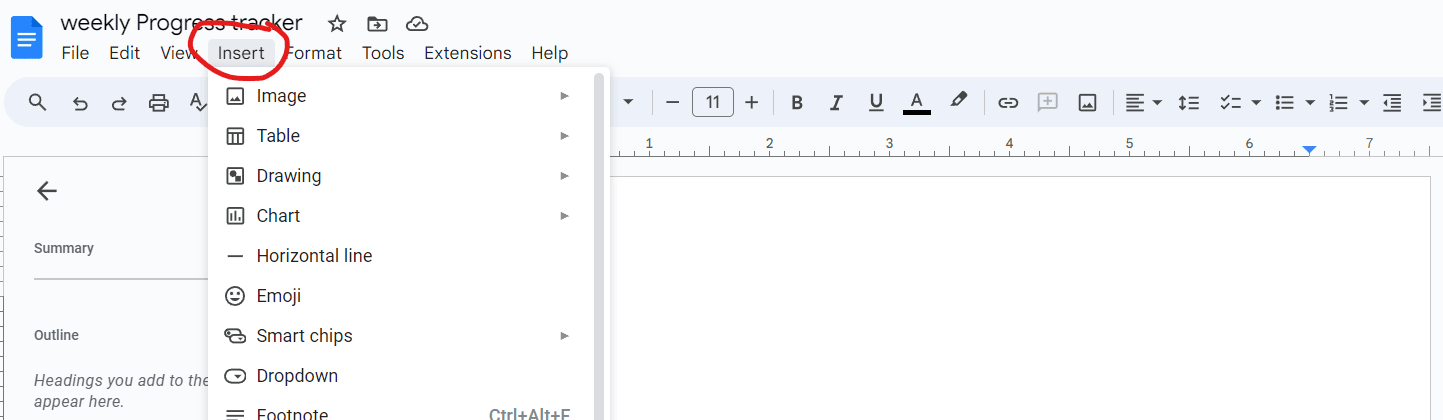Increase font size with plus button
This screenshot has height=420, width=1443.
pos(752,102)
